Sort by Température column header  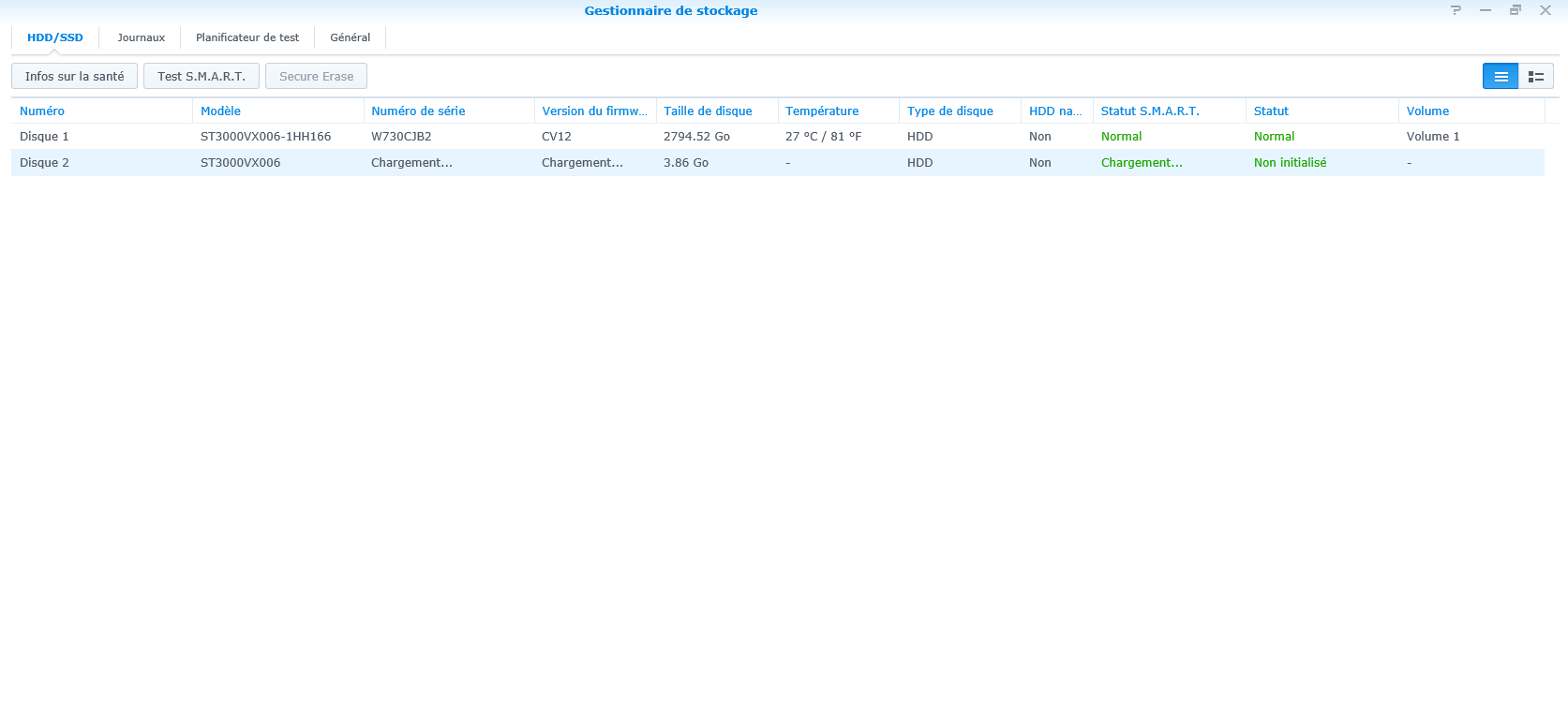[x=822, y=111]
